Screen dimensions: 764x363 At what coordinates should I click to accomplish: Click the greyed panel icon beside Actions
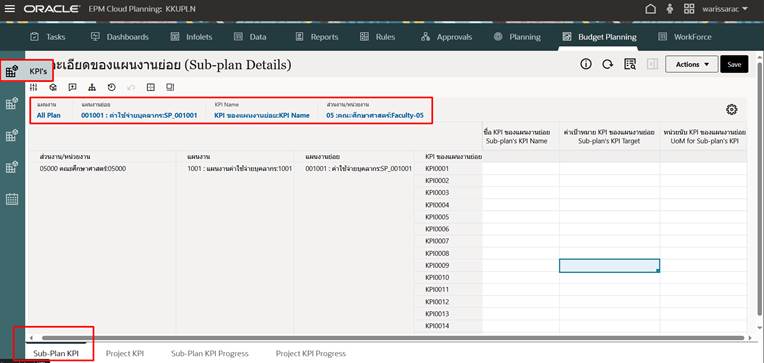click(652, 64)
